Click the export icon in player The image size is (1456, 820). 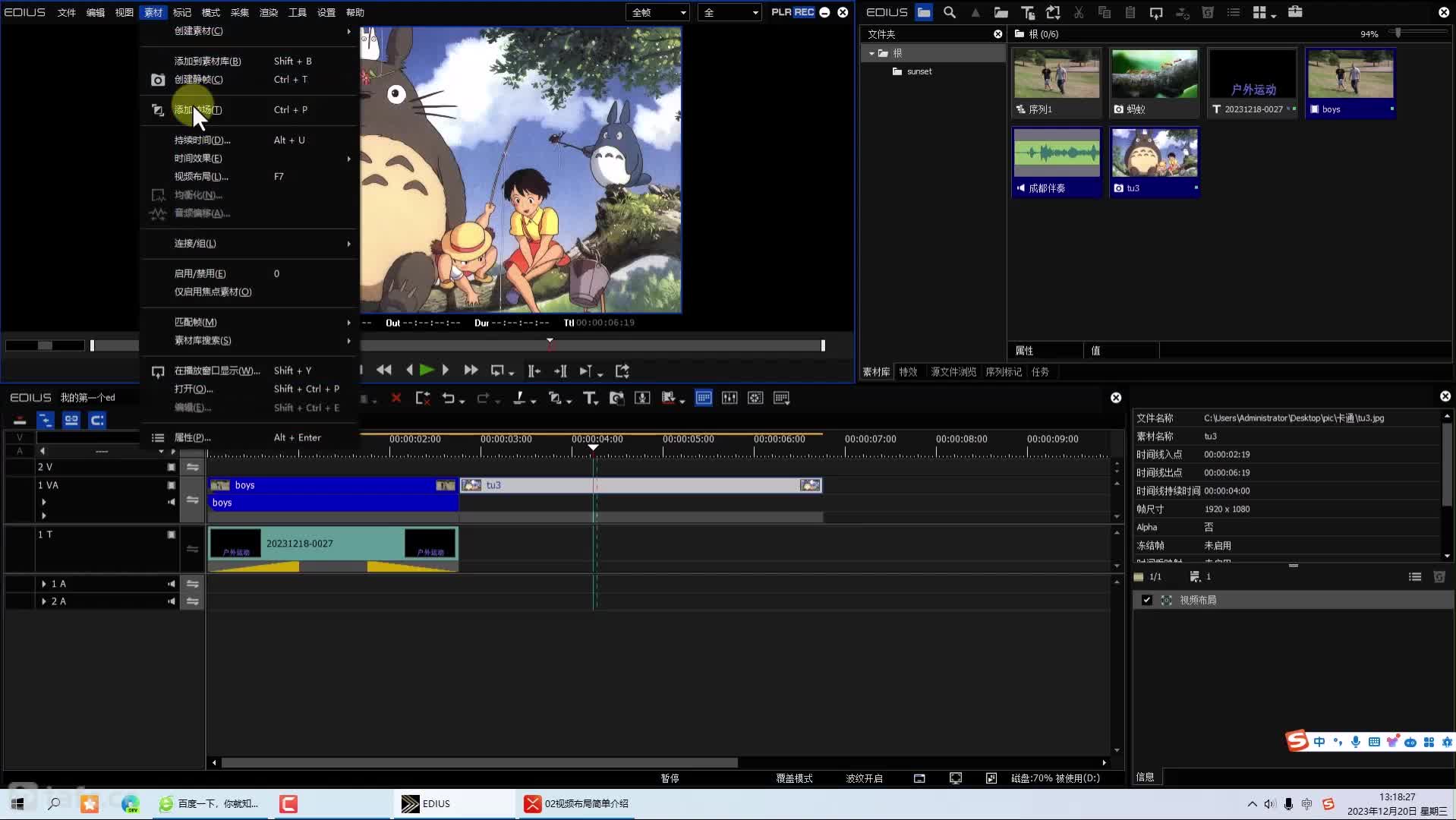[622, 371]
